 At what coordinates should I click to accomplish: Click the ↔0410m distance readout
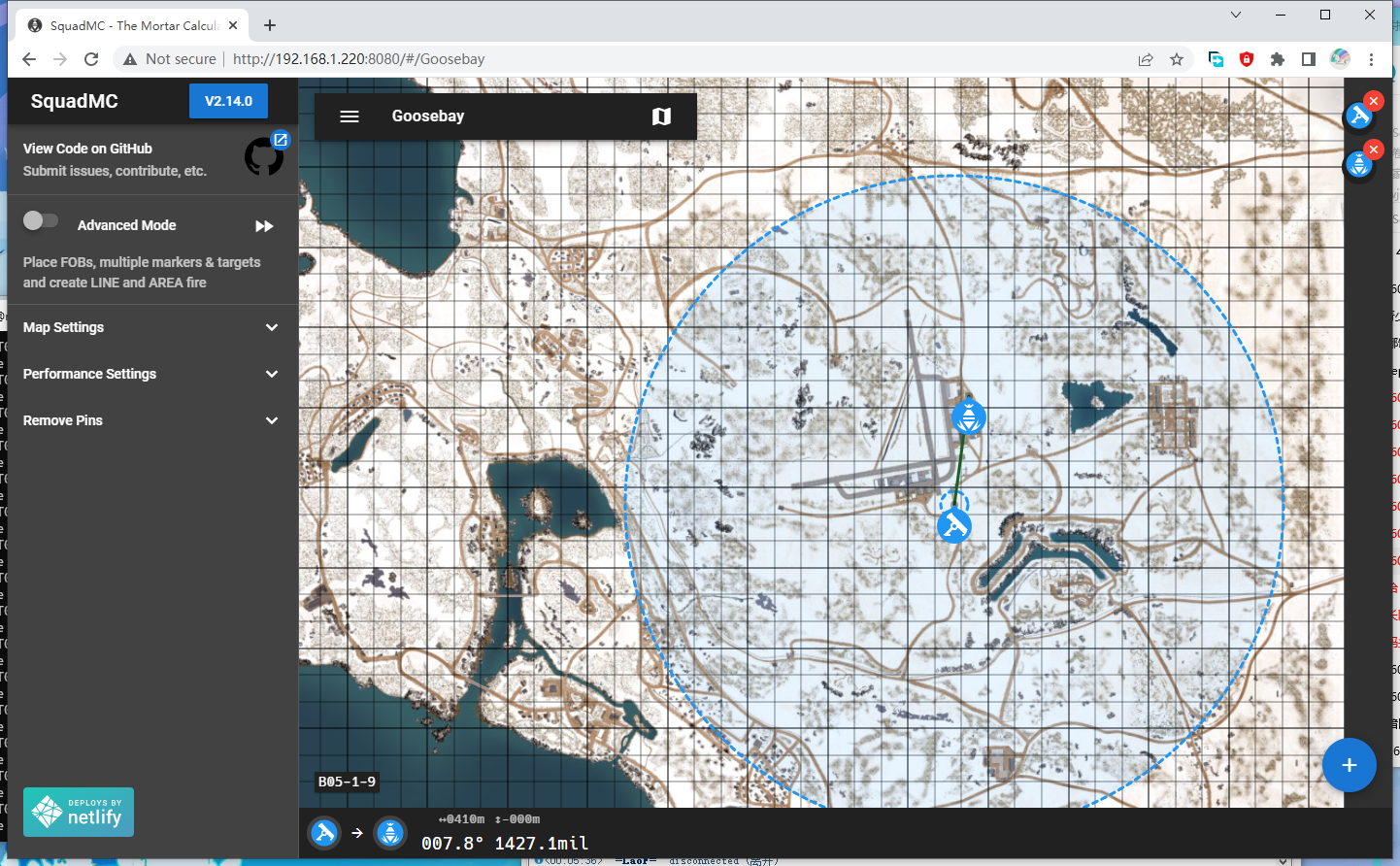pyautogui.click(x=461, y=819)
